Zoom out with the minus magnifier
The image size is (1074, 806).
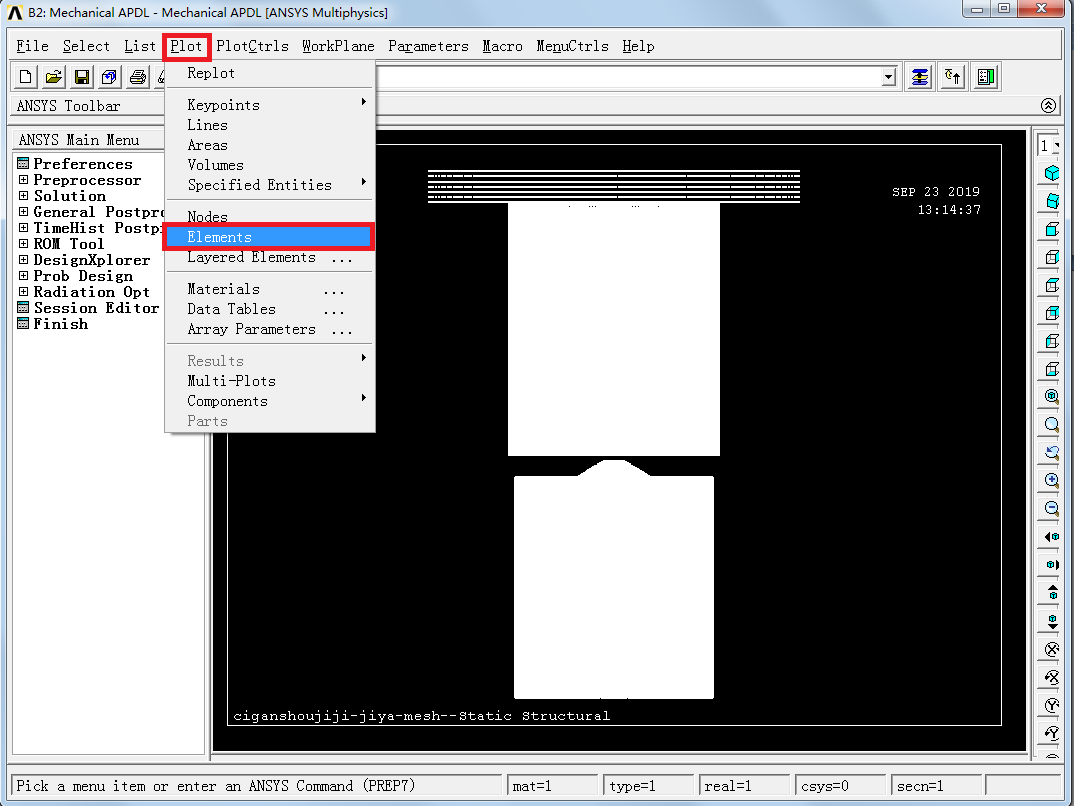(1051, 508)
